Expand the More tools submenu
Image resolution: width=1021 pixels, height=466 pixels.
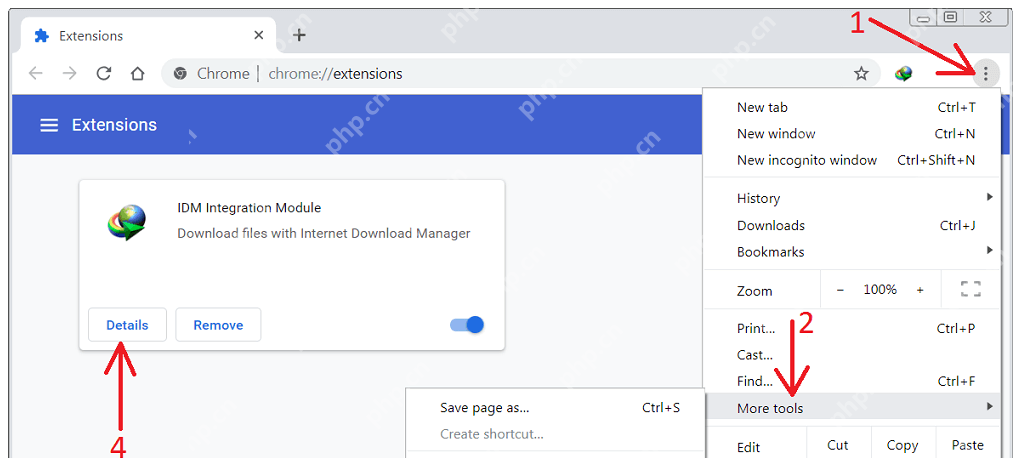852,408
